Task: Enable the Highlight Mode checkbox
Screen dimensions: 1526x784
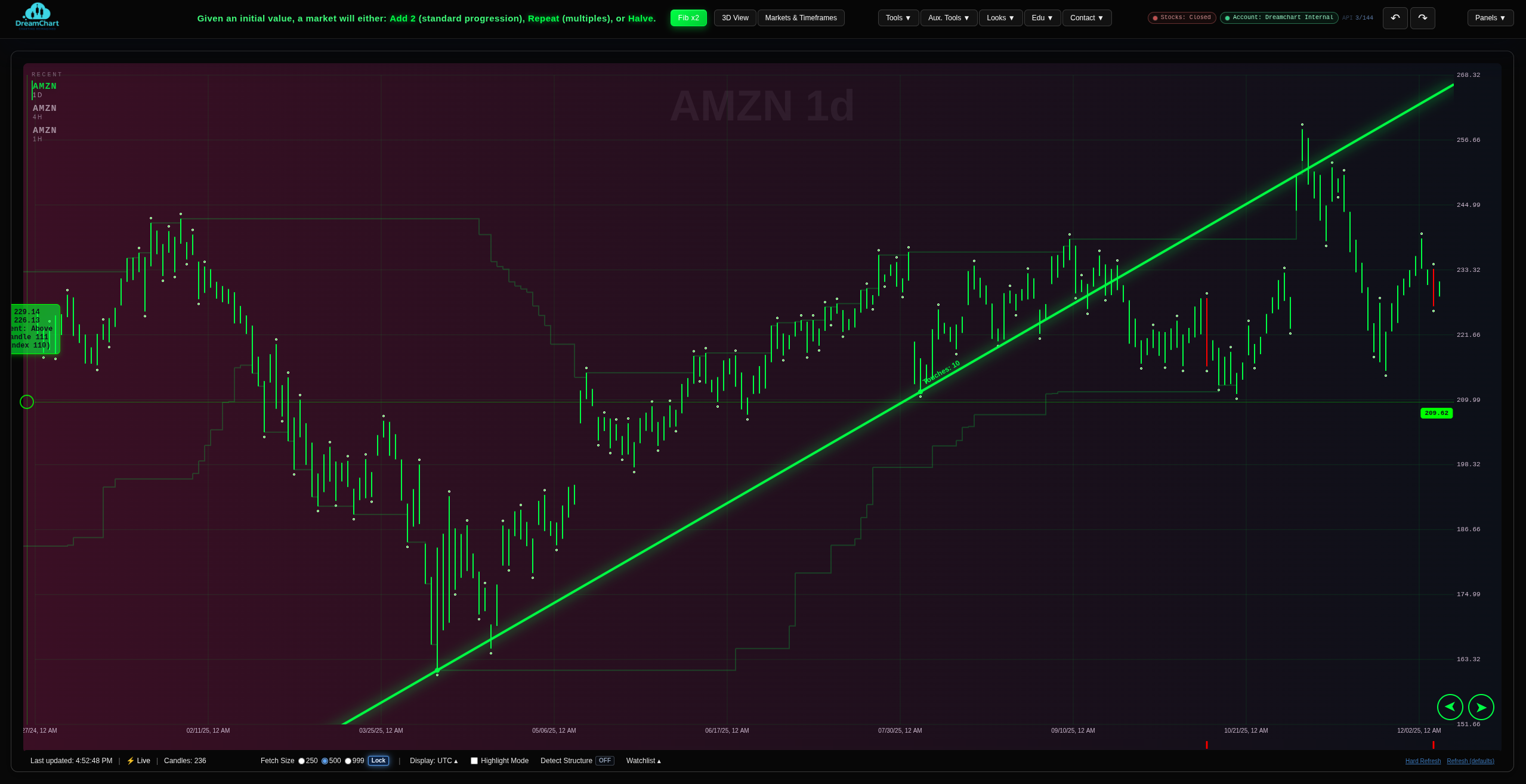Action: click(x=474, y=761)
